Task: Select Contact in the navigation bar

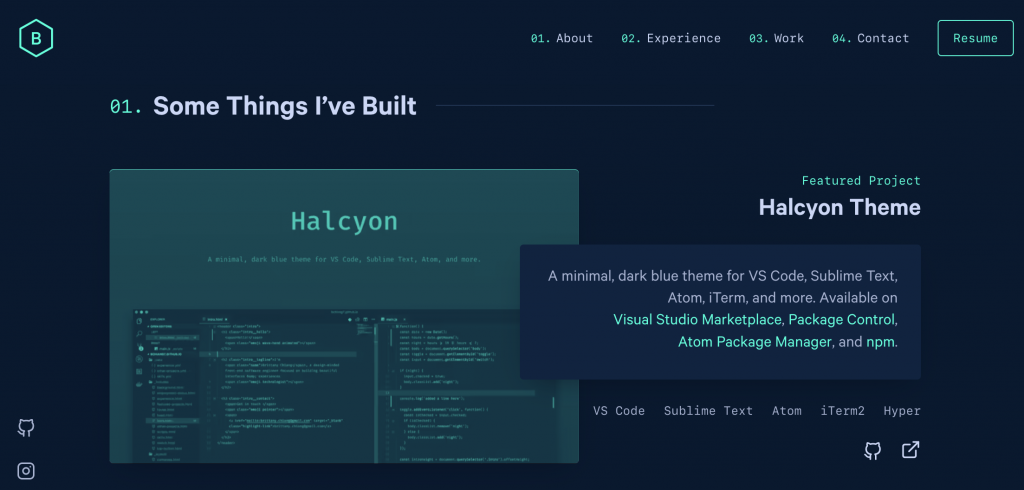Action: tap(871, 38)
